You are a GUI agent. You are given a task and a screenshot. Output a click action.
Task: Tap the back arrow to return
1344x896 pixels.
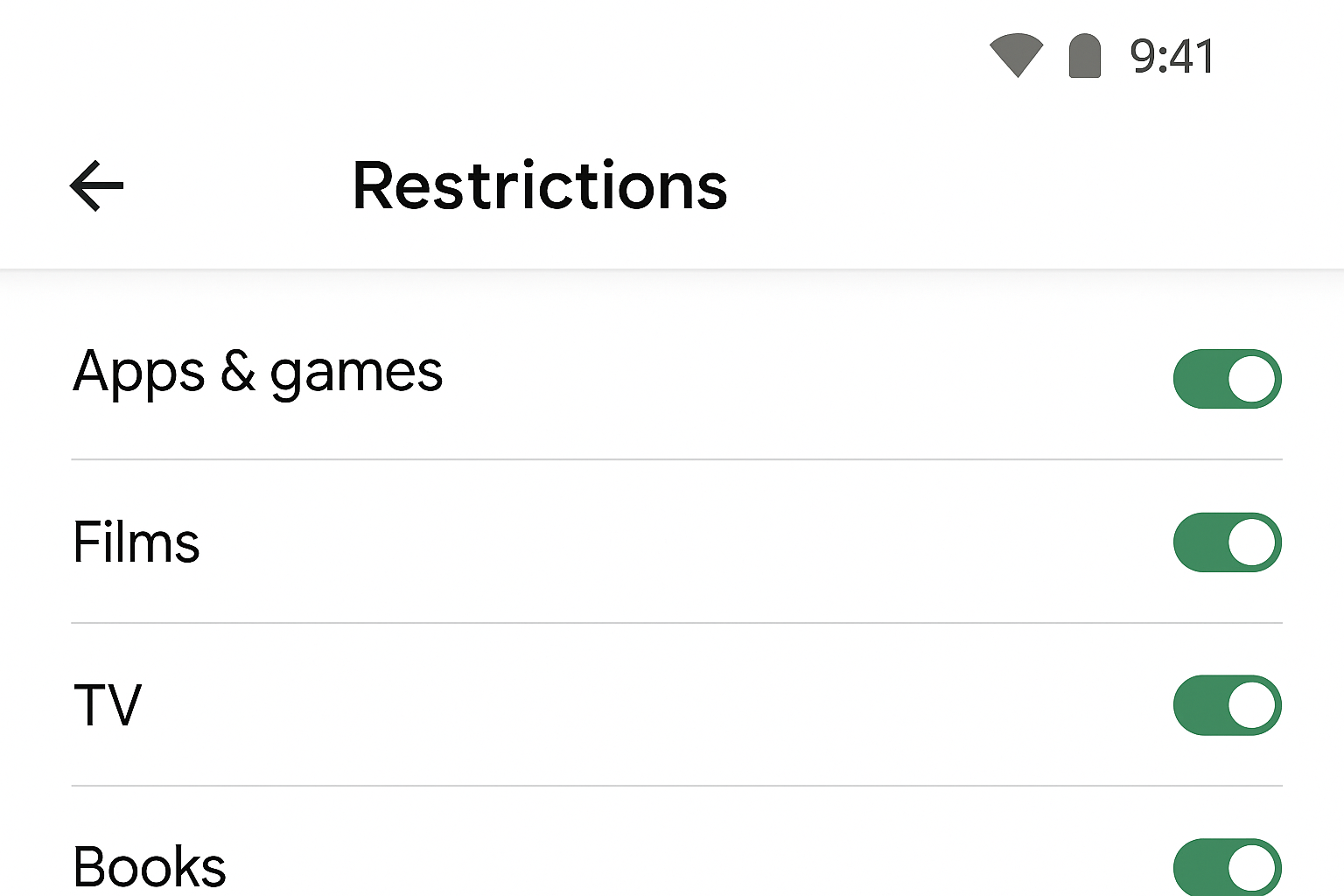pyautogui.click(x=96, y=185)
